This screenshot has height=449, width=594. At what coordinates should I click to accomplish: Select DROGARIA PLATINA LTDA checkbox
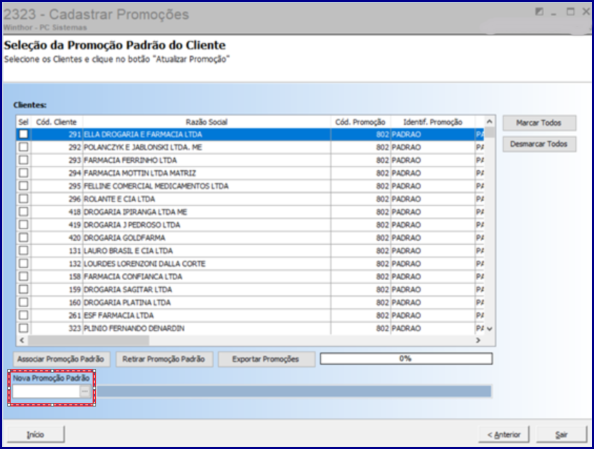tap(23, 302)
